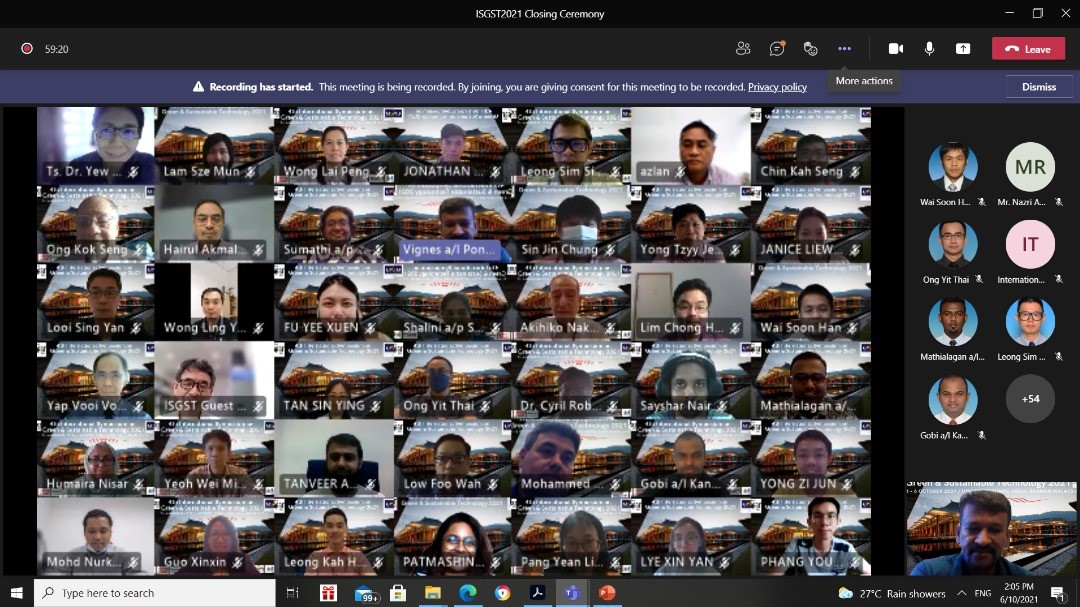Expand the More actions menu

pyautogui.click(x=844, y=48)
